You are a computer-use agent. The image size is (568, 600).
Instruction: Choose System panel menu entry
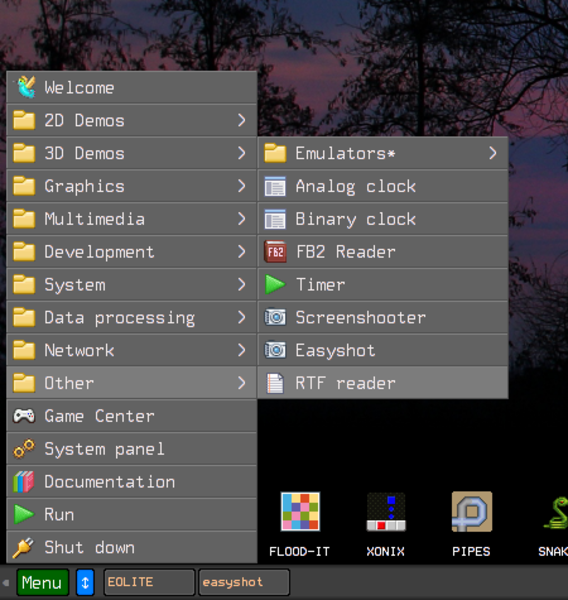pyautogui.click(x=132, y=449)
